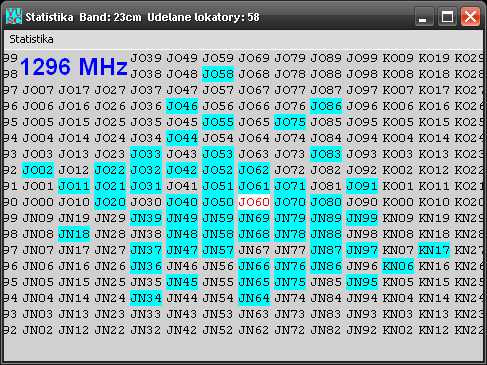The image size is (487, 365).
Task: Select highlighted locator JO40
Action: coord(182,202)
